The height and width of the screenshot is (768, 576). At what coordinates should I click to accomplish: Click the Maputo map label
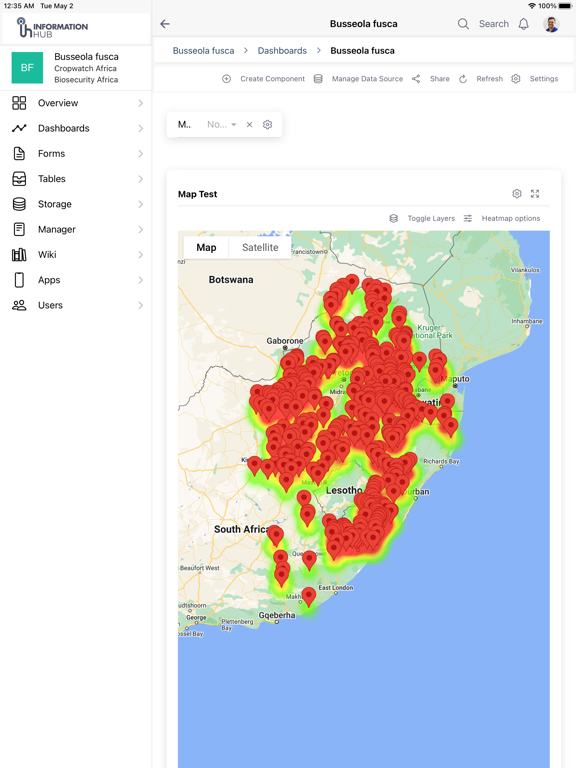tap(456, 379)
